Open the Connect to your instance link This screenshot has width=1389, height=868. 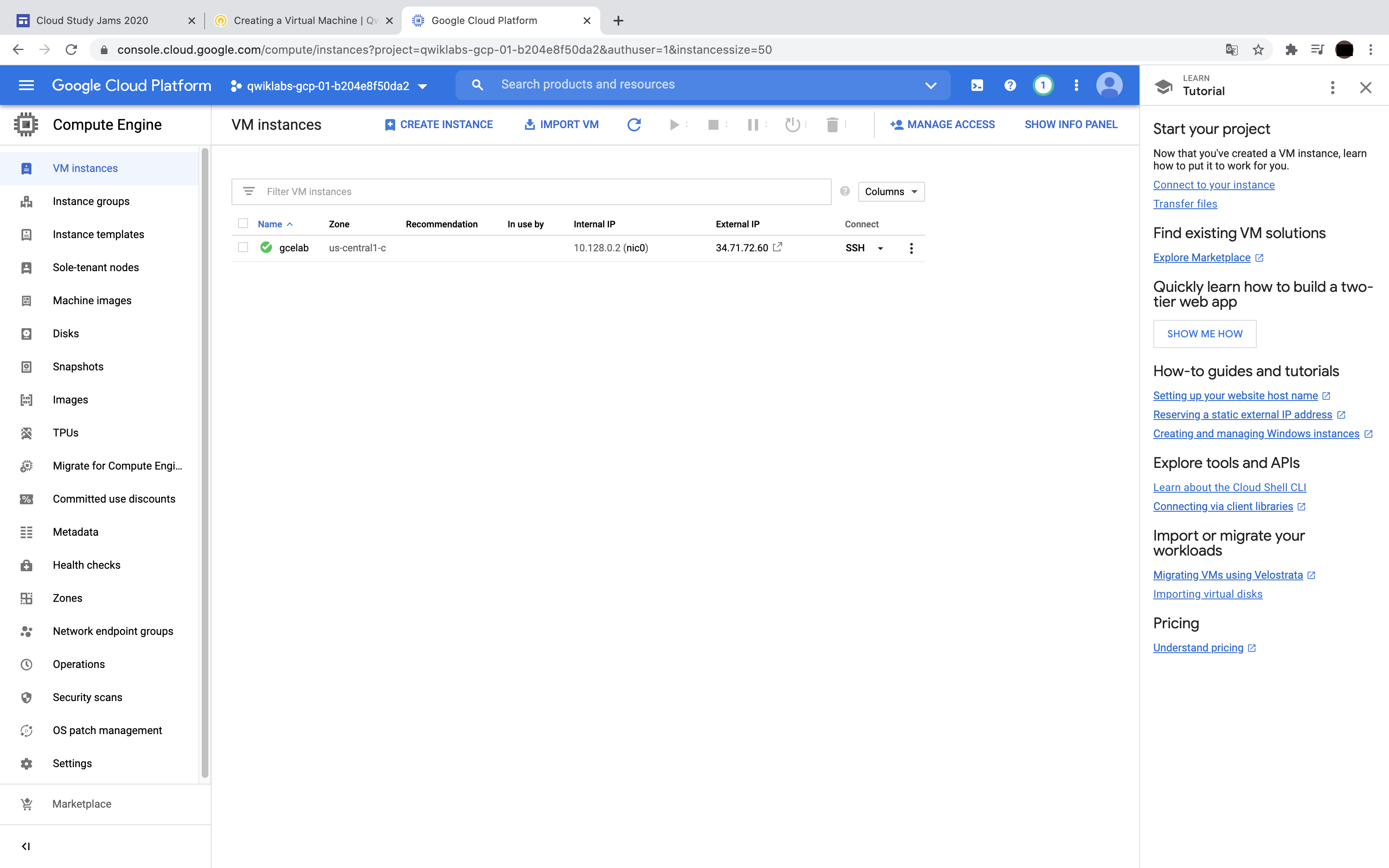pyautogui.click(x=1213, y=185)
